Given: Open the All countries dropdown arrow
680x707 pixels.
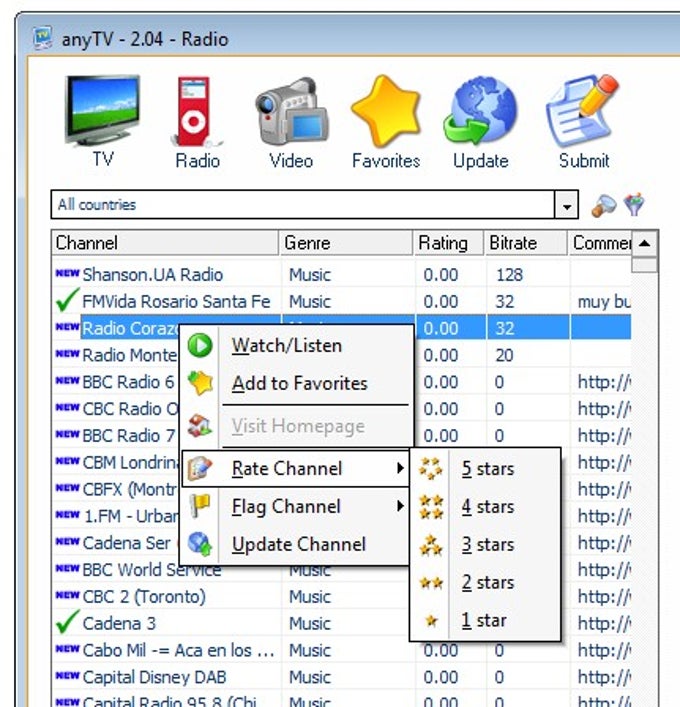Looking at the screenshot, I should [566, 205].
